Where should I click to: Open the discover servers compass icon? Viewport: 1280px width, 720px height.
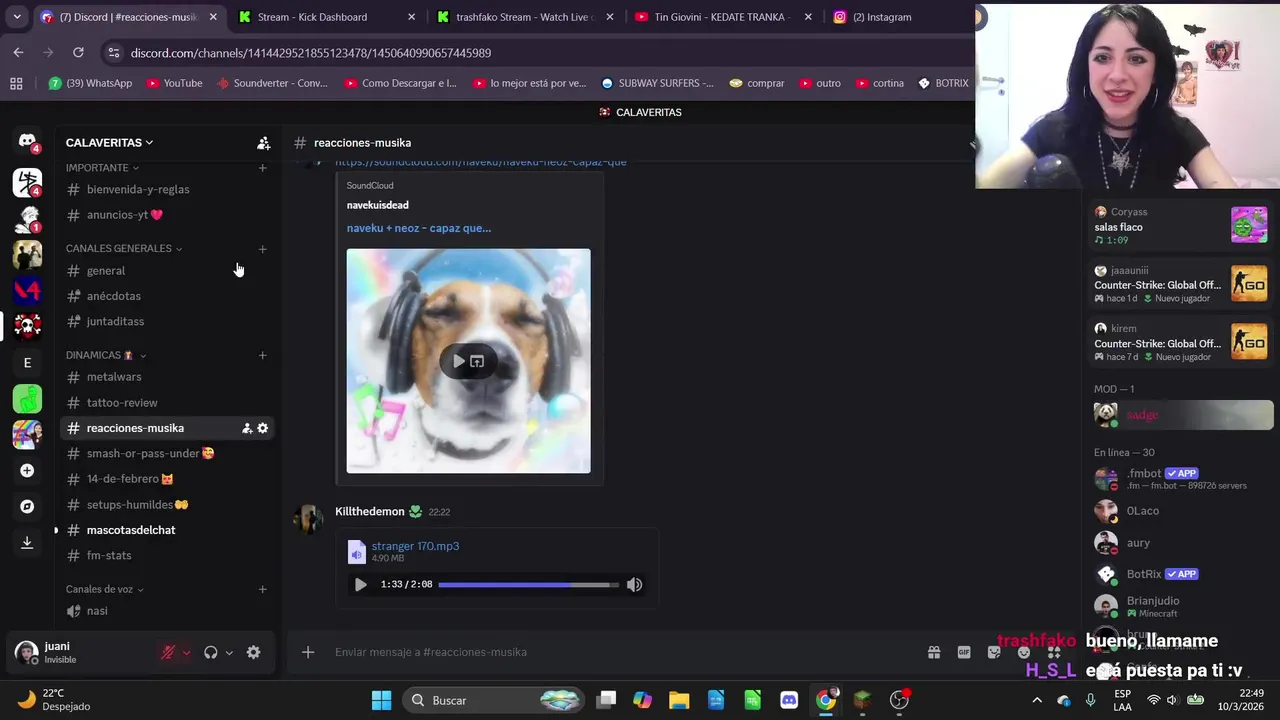tap(27, 506)
